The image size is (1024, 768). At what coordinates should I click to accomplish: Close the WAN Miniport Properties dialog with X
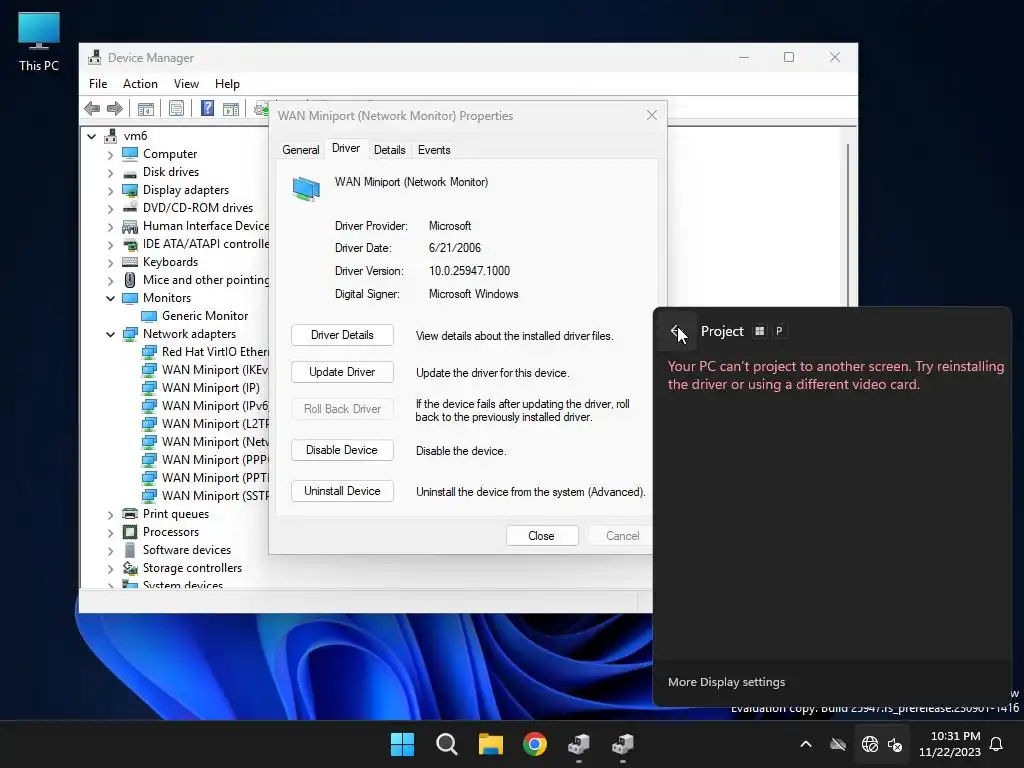click(x=652, y=116)
